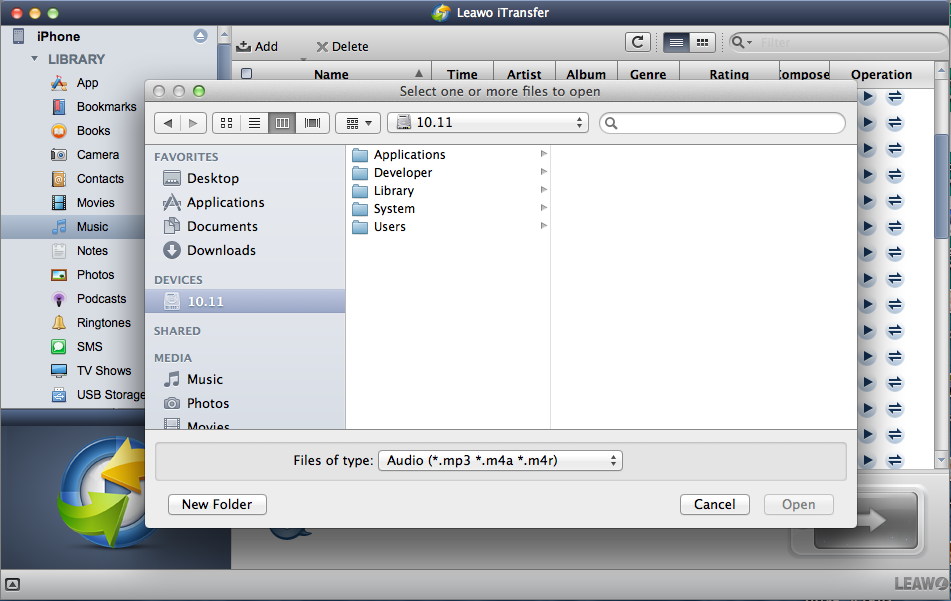Go back using the dialog's back arrow
The height and width of the screenshot is (601, 951).
(167, 123)
